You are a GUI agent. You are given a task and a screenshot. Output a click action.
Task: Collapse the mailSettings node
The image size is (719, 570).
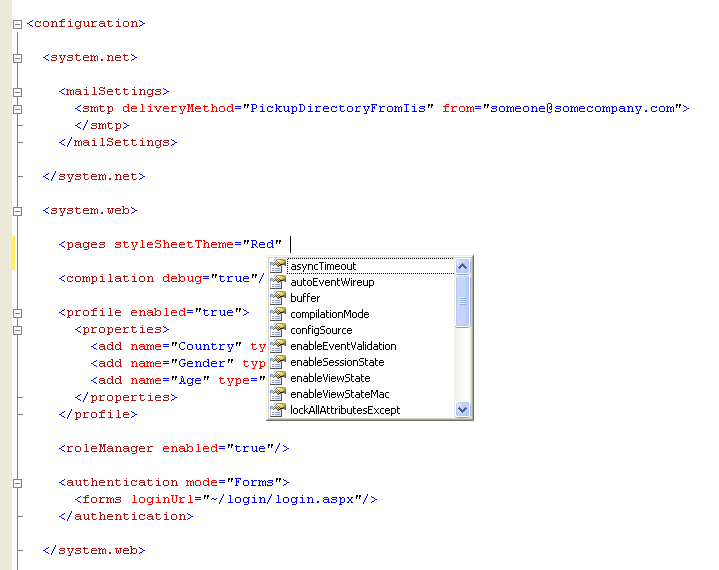click(x=17, y=92)
